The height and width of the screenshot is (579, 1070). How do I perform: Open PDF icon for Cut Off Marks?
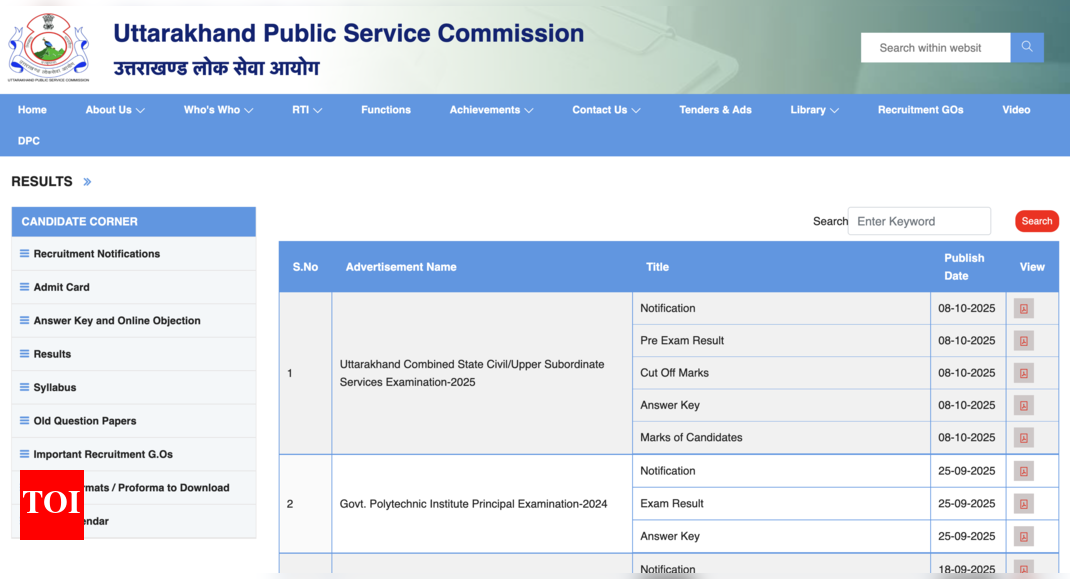pyautogui.click(x=1023, y=373)
